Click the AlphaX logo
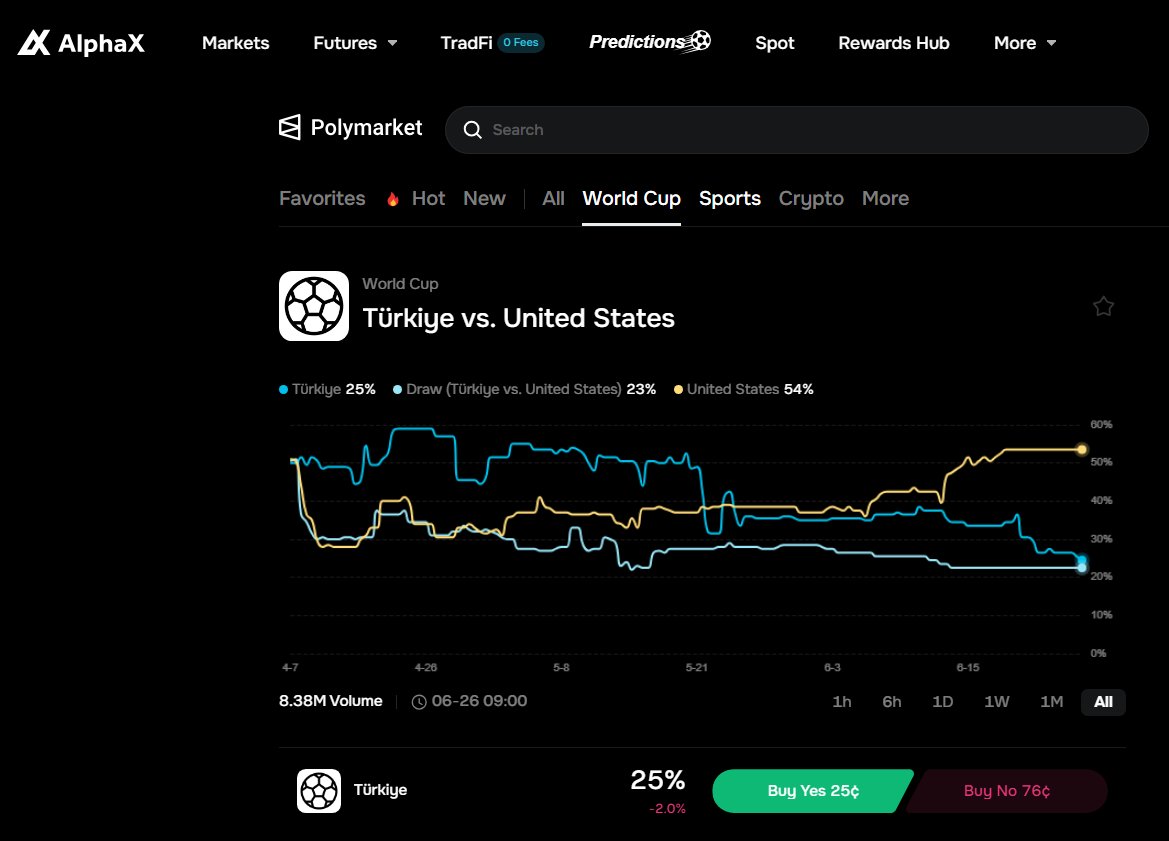1169x841 pixels. tap(81, 42)
